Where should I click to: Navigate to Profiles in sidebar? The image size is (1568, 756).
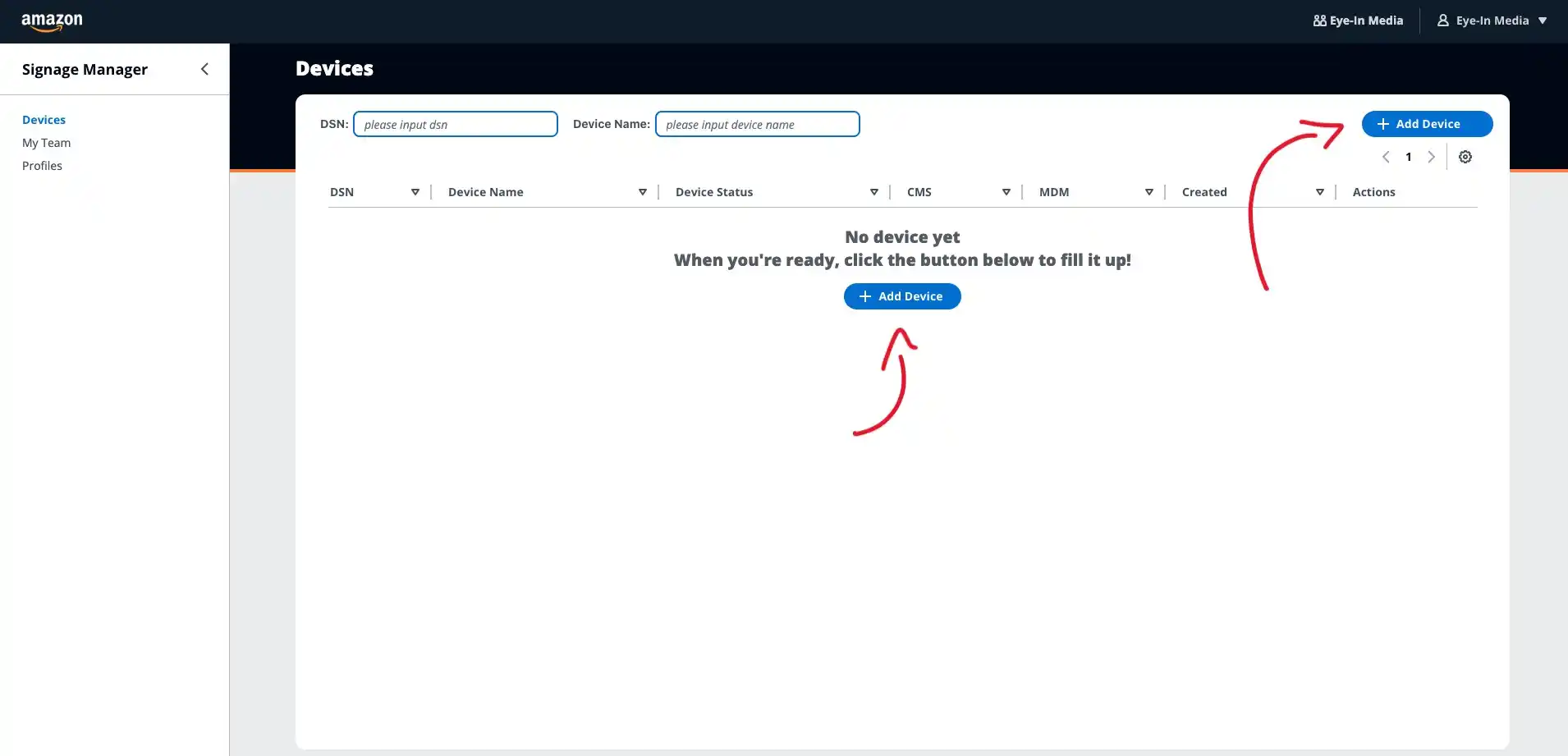tap(42, 166)
